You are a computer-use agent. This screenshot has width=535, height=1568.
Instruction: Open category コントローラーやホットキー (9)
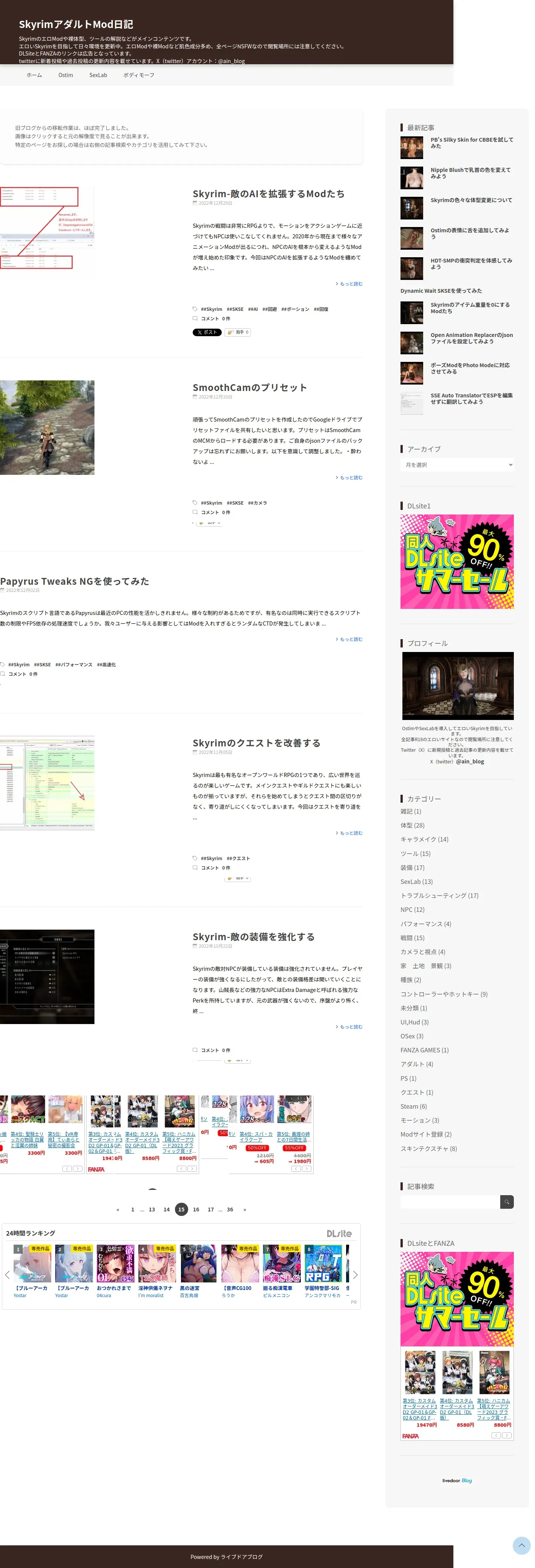tap(444, 994)
